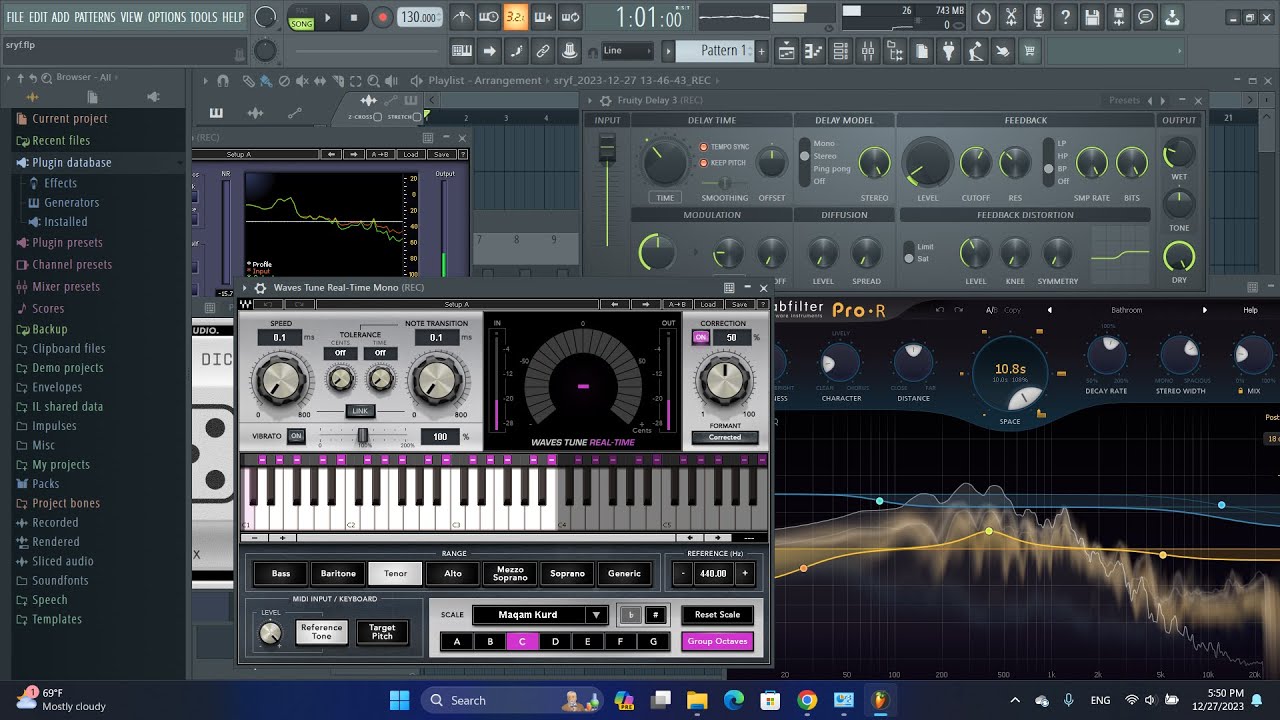Stop playback with the transport Stop button
Image resolution: width=1280 pixels, height=720 pixels.
pyautogui.click(x=354, y=17)
